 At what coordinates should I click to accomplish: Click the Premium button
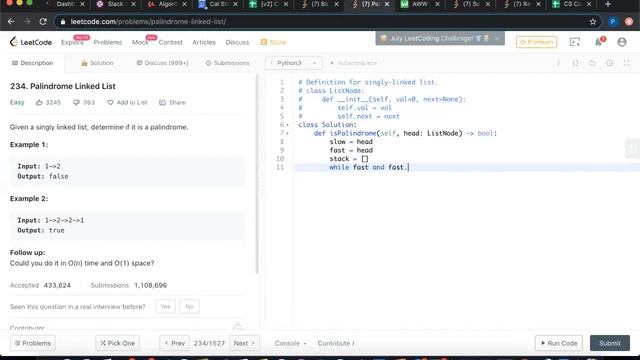point(536,42)
